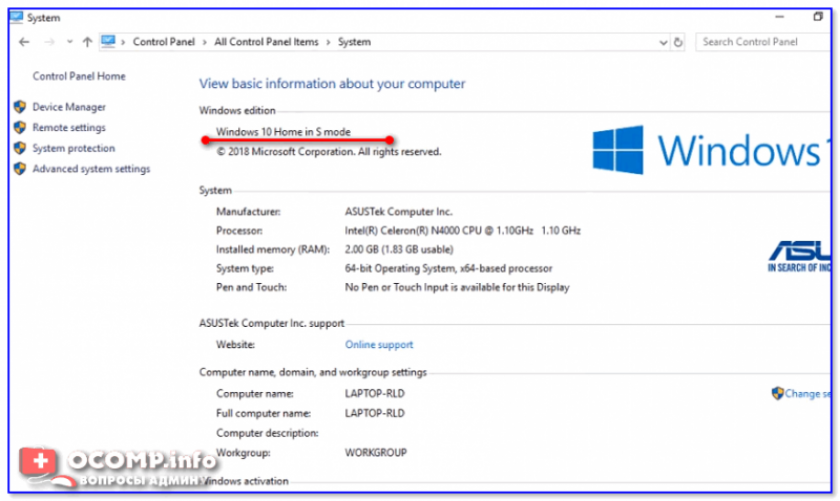Open Device Manager link

[x=69, y=107]
